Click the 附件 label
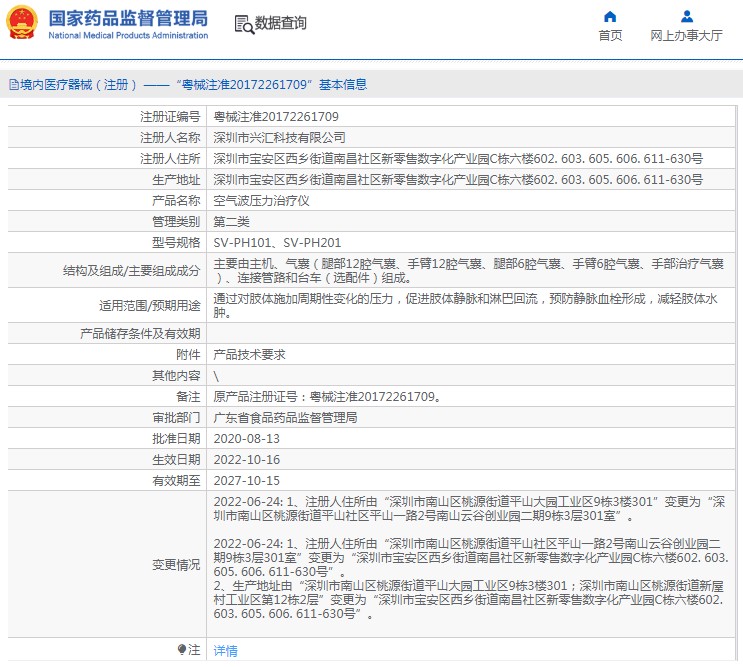The width and height of the screenshot is (743, 667). click(188, 355)
